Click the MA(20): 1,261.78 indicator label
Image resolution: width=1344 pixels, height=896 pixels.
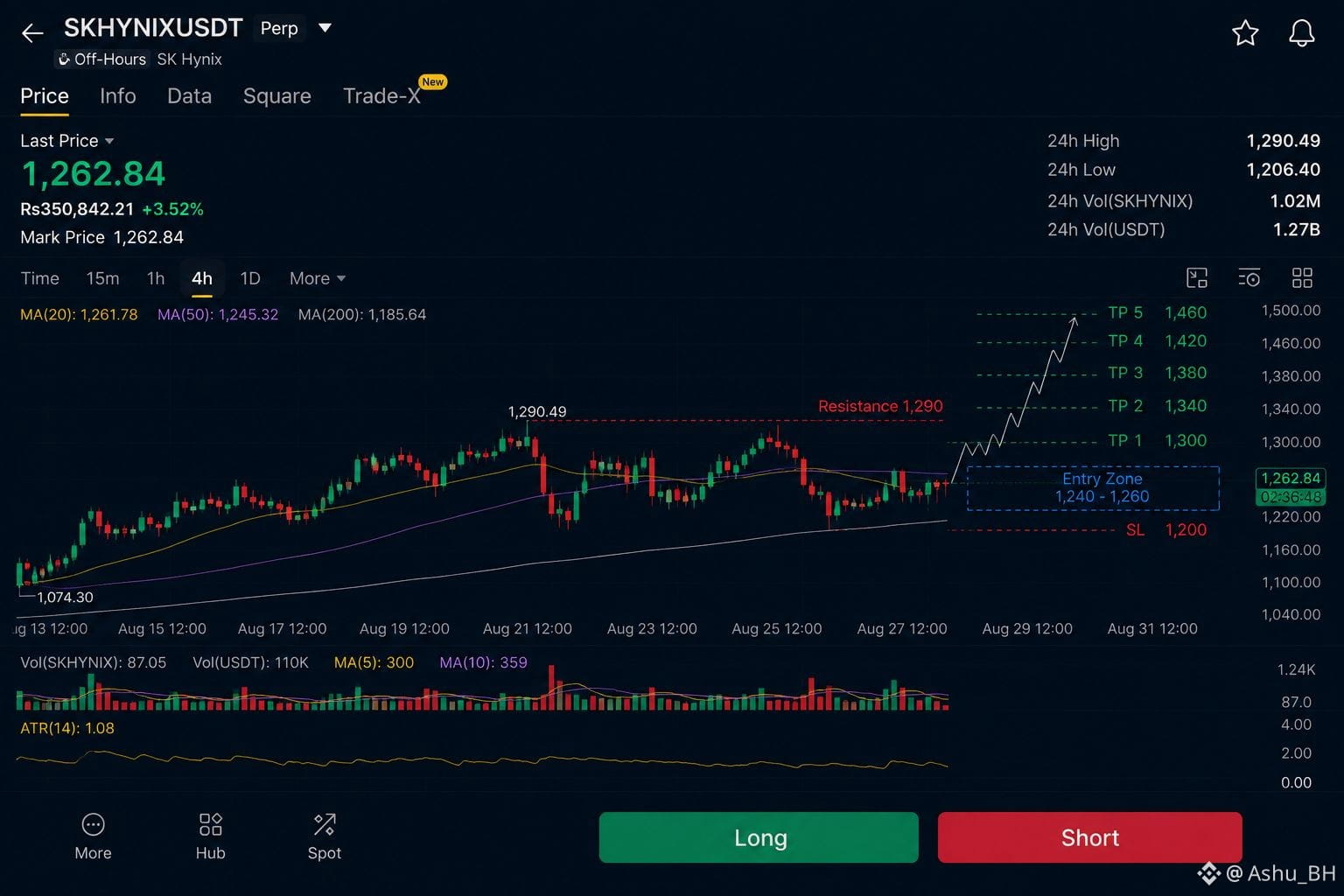(x=79, y=314)
